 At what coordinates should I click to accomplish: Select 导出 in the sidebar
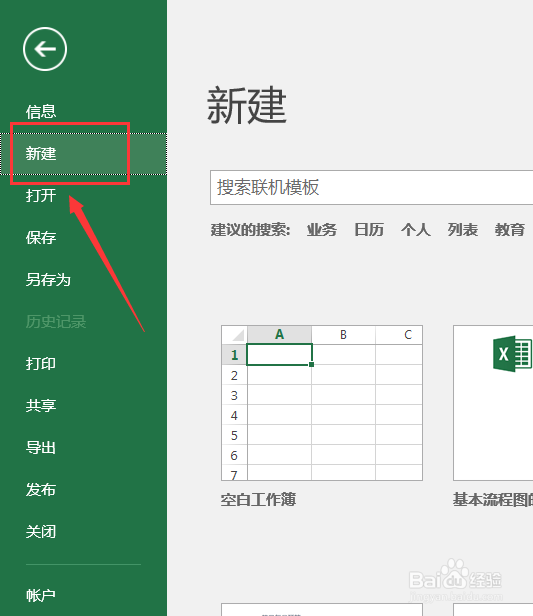41,448
